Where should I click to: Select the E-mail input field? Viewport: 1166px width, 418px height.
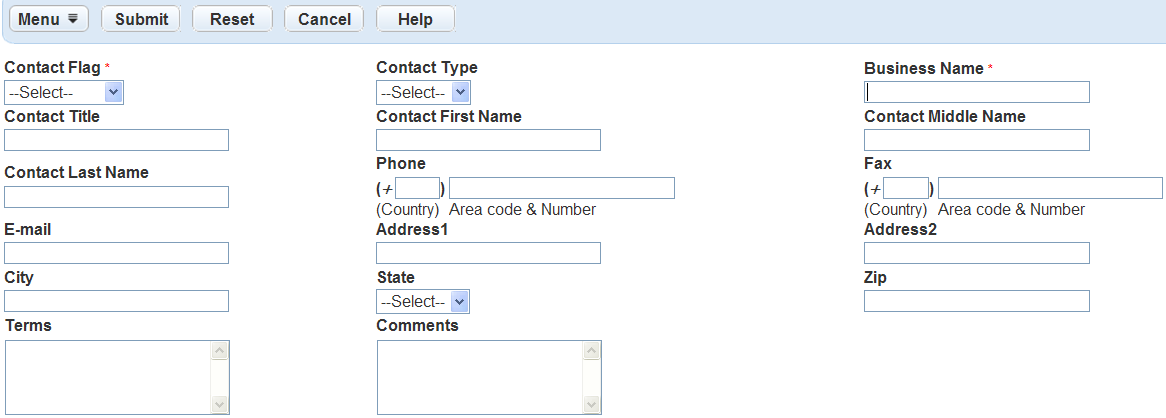(117, 253)
